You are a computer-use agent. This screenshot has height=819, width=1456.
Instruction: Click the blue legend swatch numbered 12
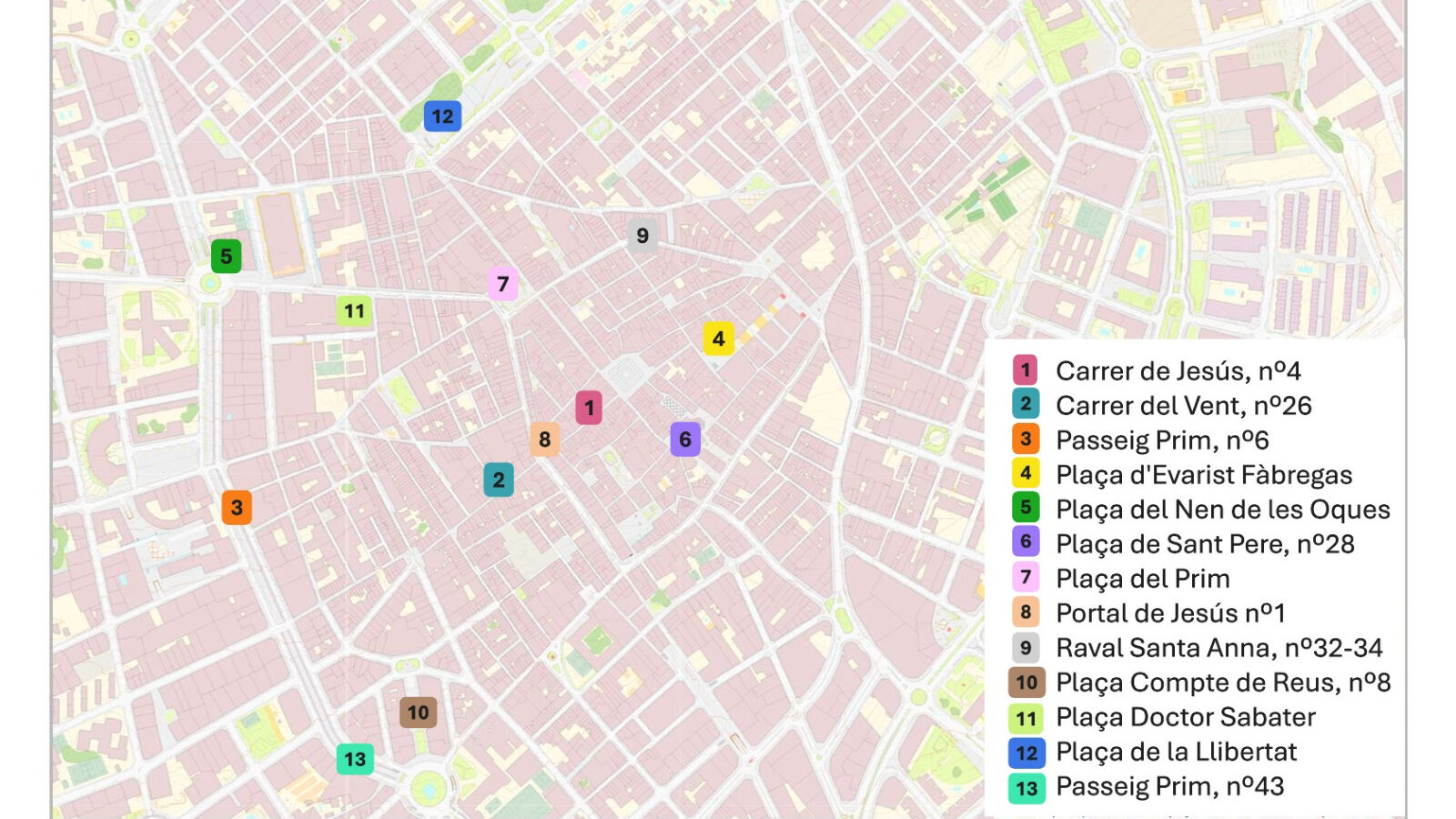click(1026, 753)
